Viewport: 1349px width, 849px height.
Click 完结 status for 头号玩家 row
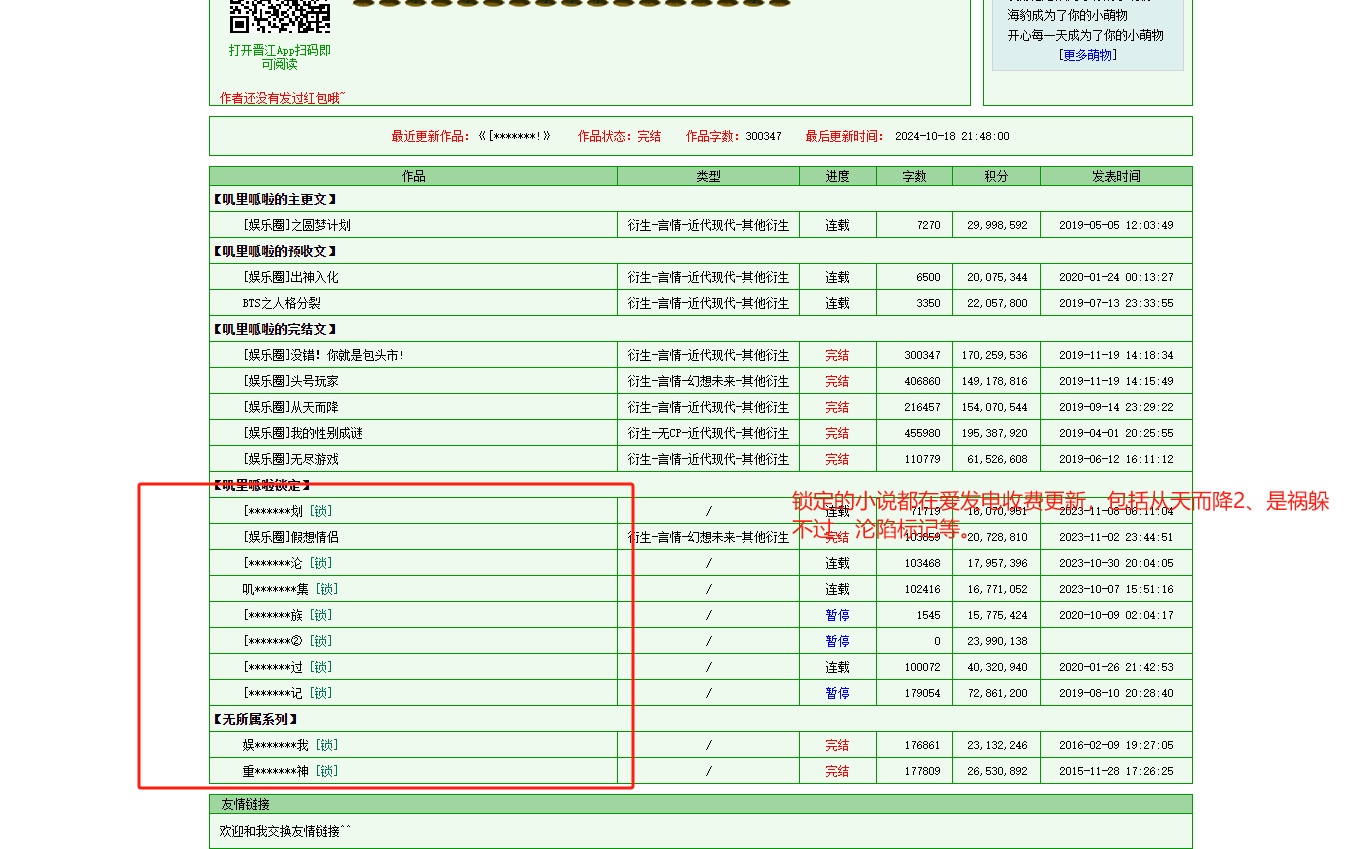tap(837, 381)
